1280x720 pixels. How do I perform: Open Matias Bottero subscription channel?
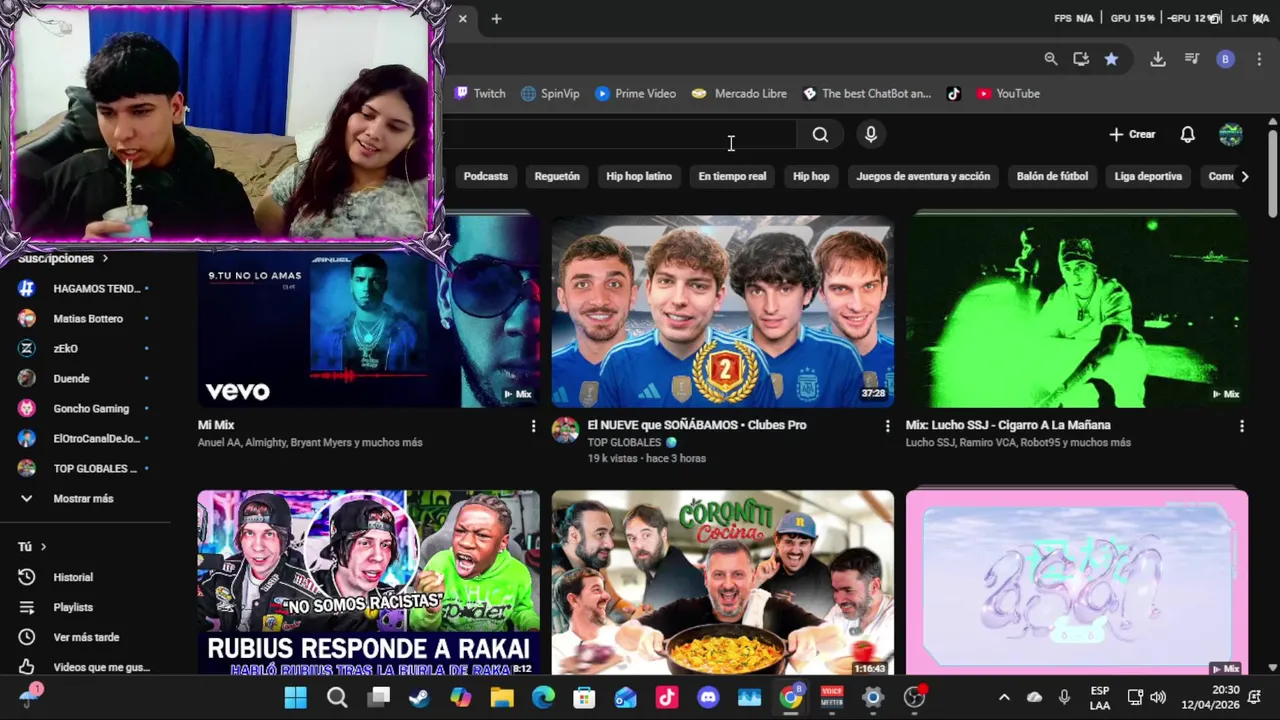tap(85, 318)
